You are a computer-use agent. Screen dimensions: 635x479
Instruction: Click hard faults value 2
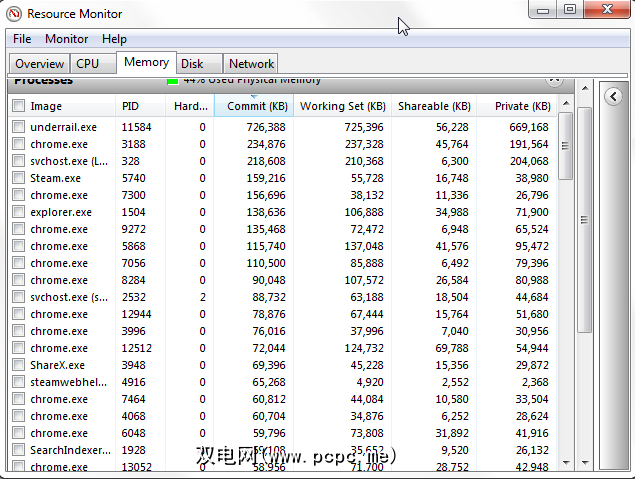pyautogui.click(x=202, y=297)
